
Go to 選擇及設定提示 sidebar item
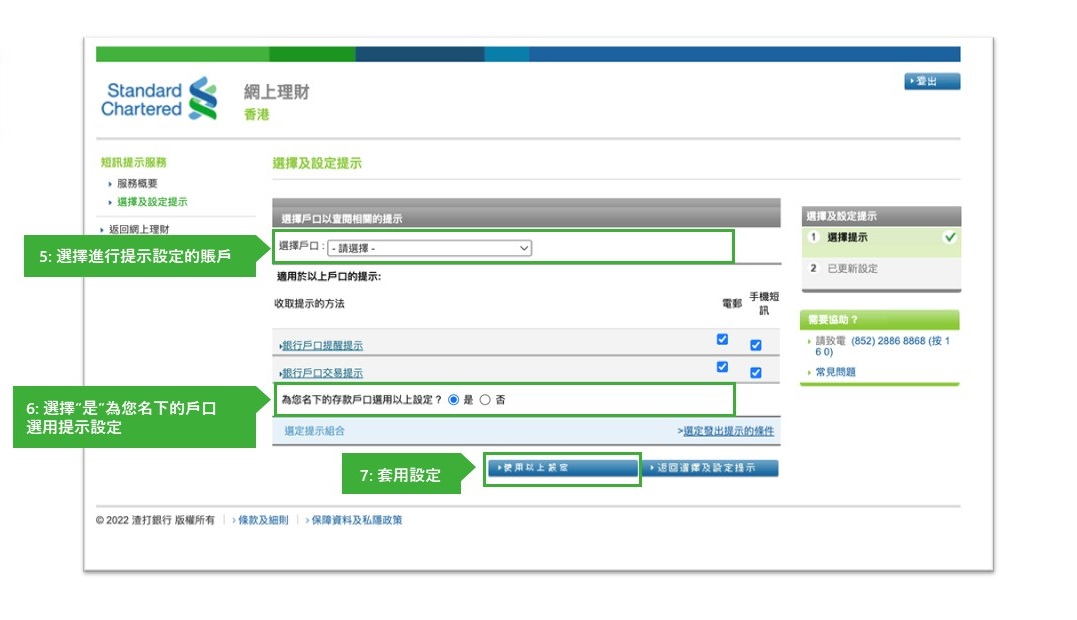[x=151, y=202]
